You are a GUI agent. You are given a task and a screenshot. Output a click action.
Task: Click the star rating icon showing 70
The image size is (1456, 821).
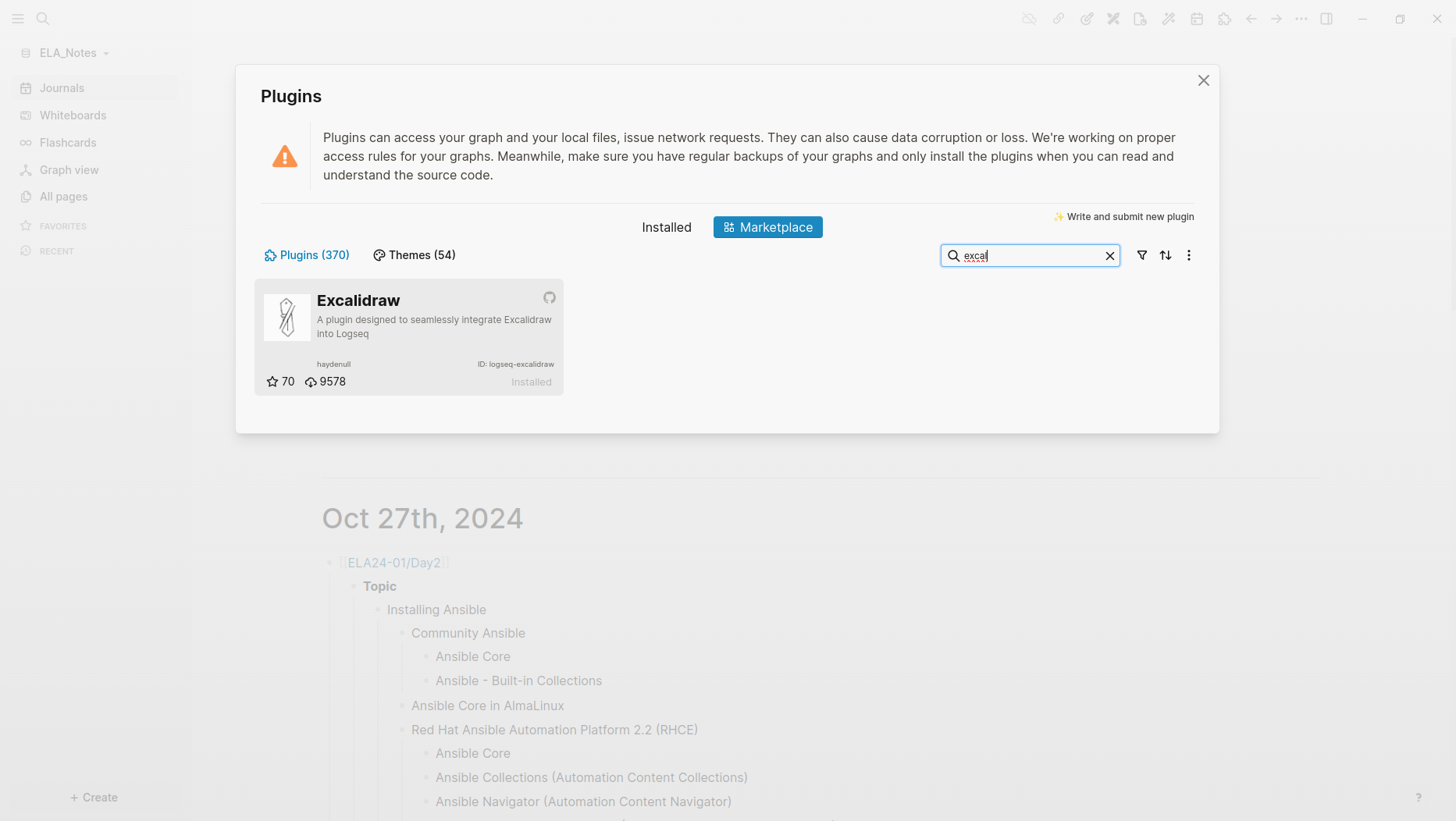click(x=272, y=382)
